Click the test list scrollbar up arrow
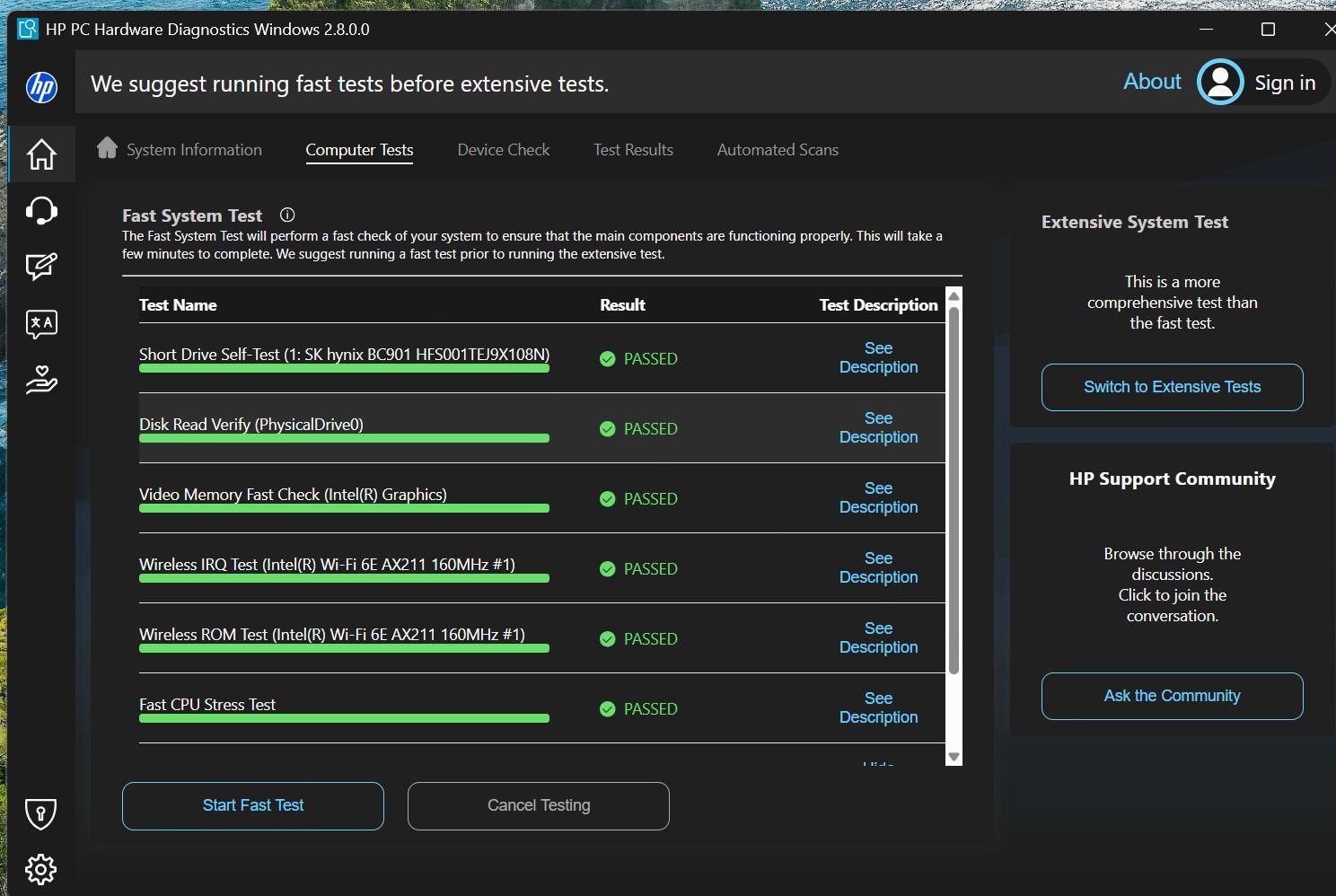The image size is (1336, 896). coord(954,296)
